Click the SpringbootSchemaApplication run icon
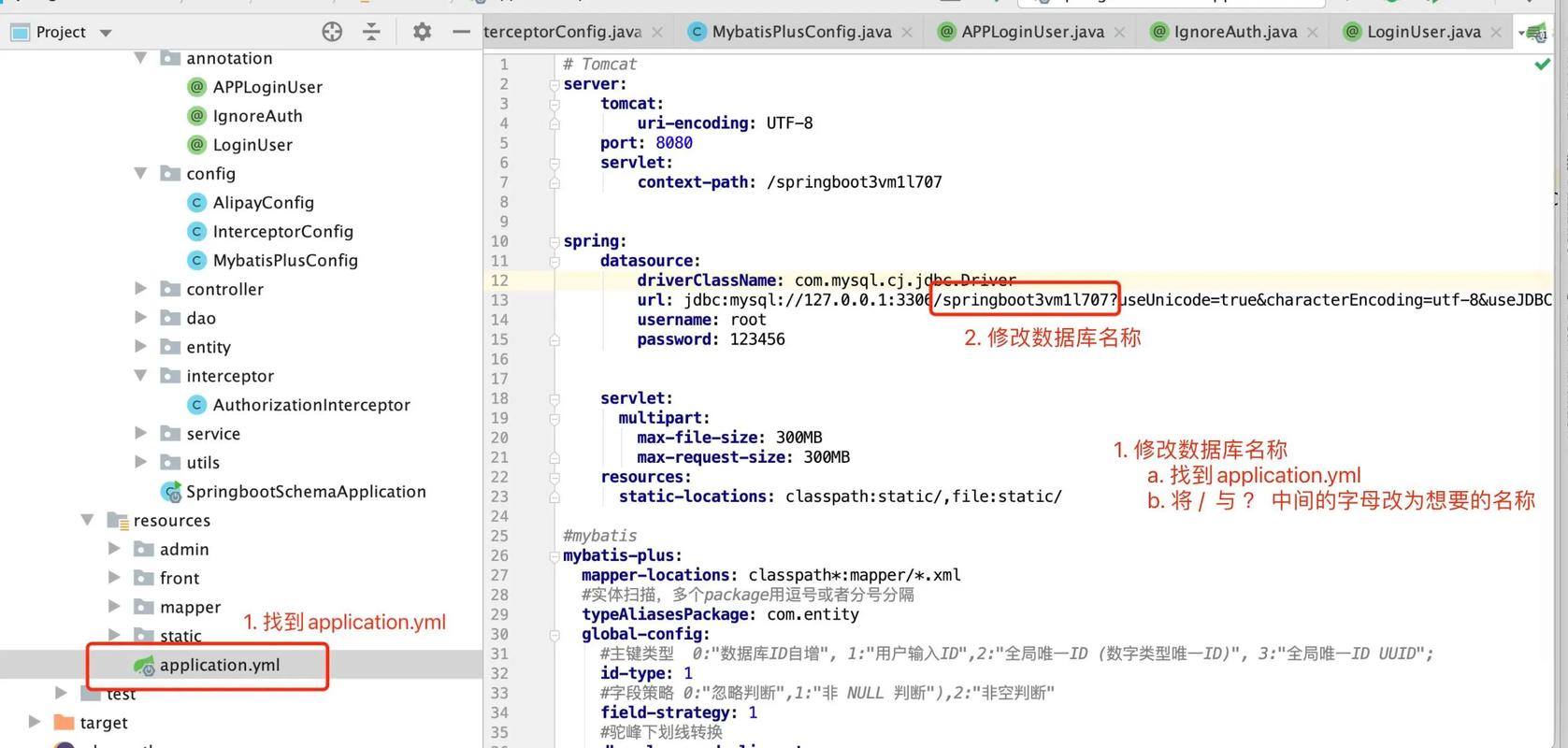The width and height of the screenshot is (1568, 748). (171, 492)
